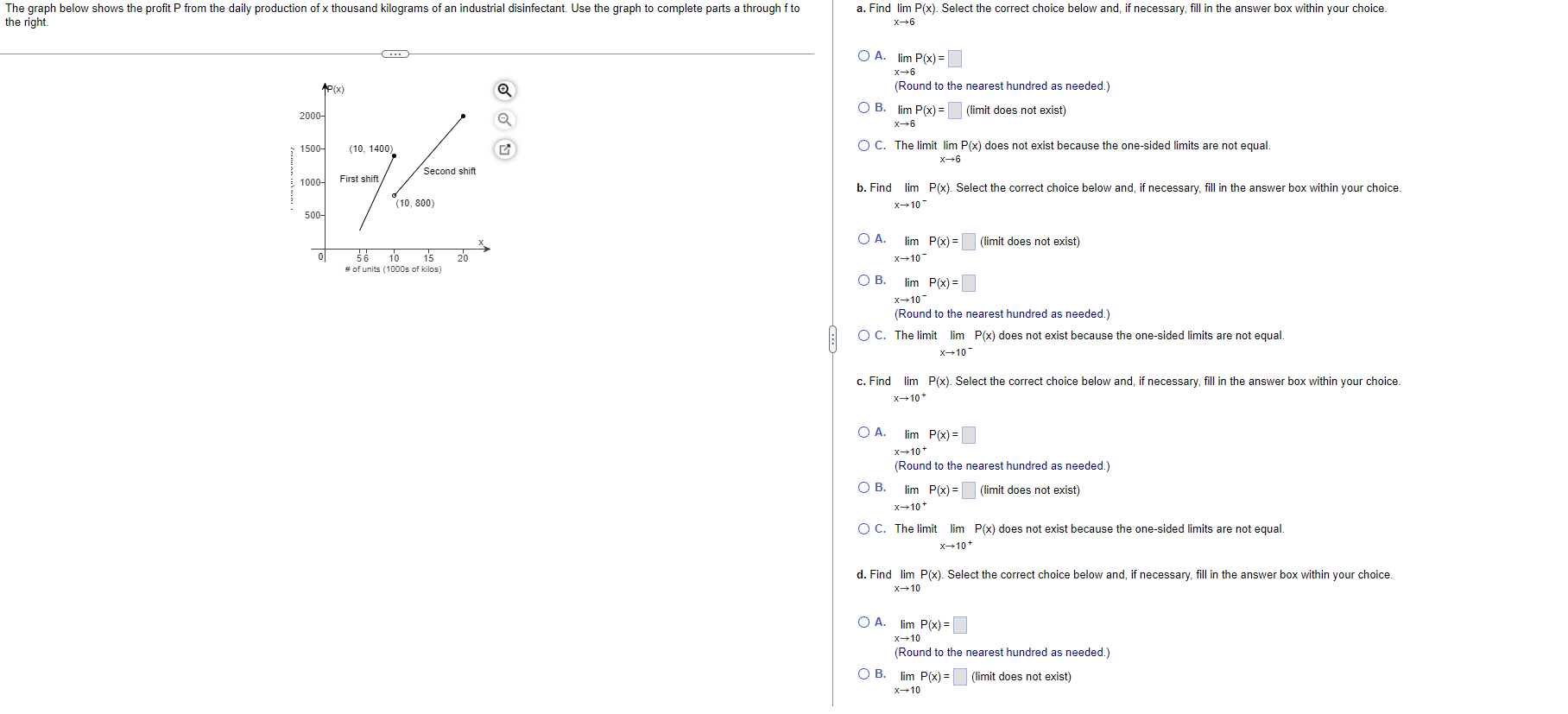Click the 'First shift' graph label
This screenshot has height=714, width=1568.
coord(359,180)
